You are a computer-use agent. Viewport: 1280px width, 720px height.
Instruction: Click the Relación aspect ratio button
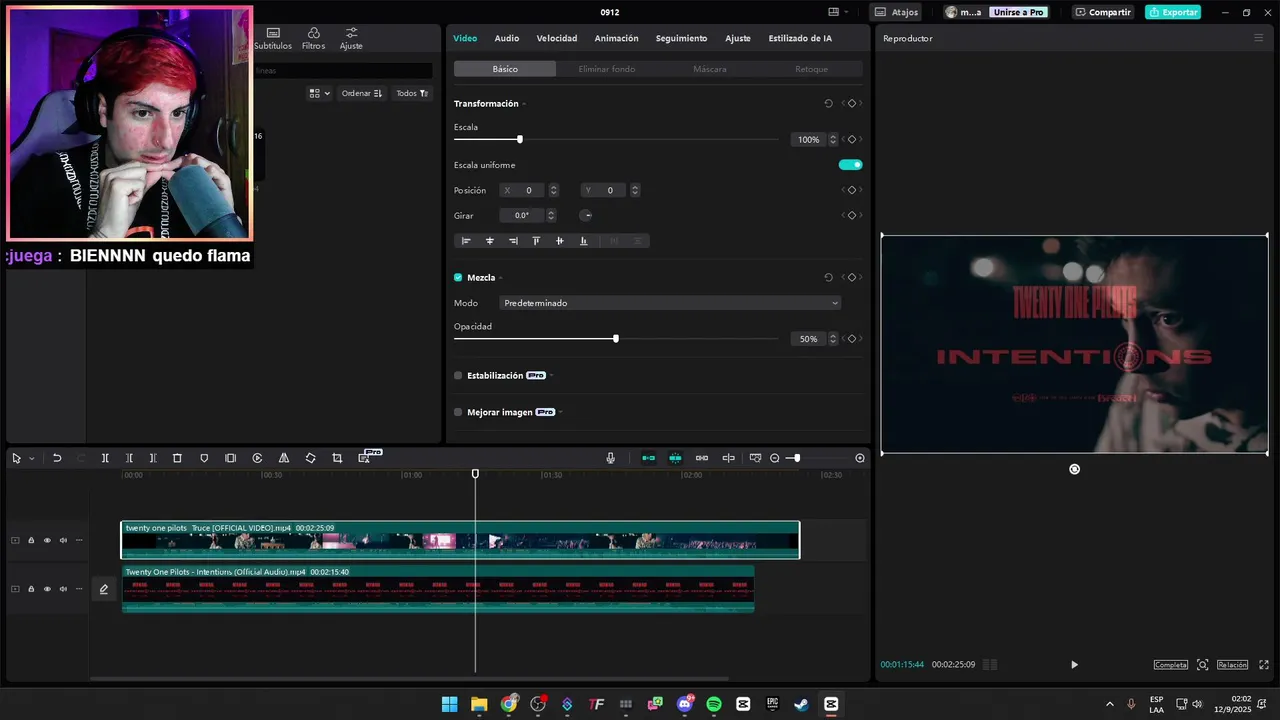point(1233,665)
